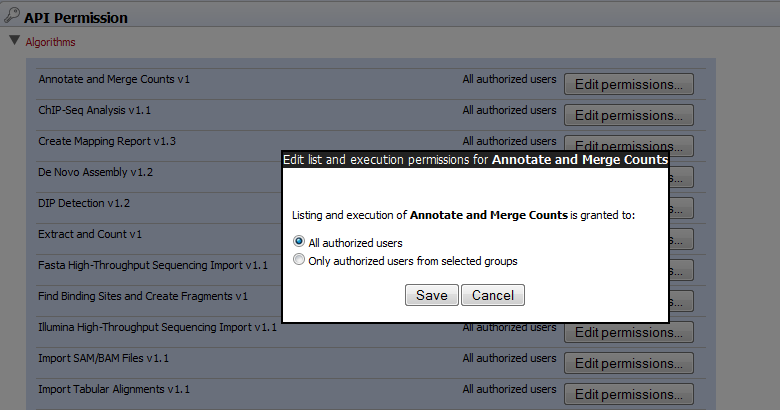Click the Import Tabular Alignments v1.1 text
The width and height of the screenshot is (780, 410).
(x=114, y=389)
